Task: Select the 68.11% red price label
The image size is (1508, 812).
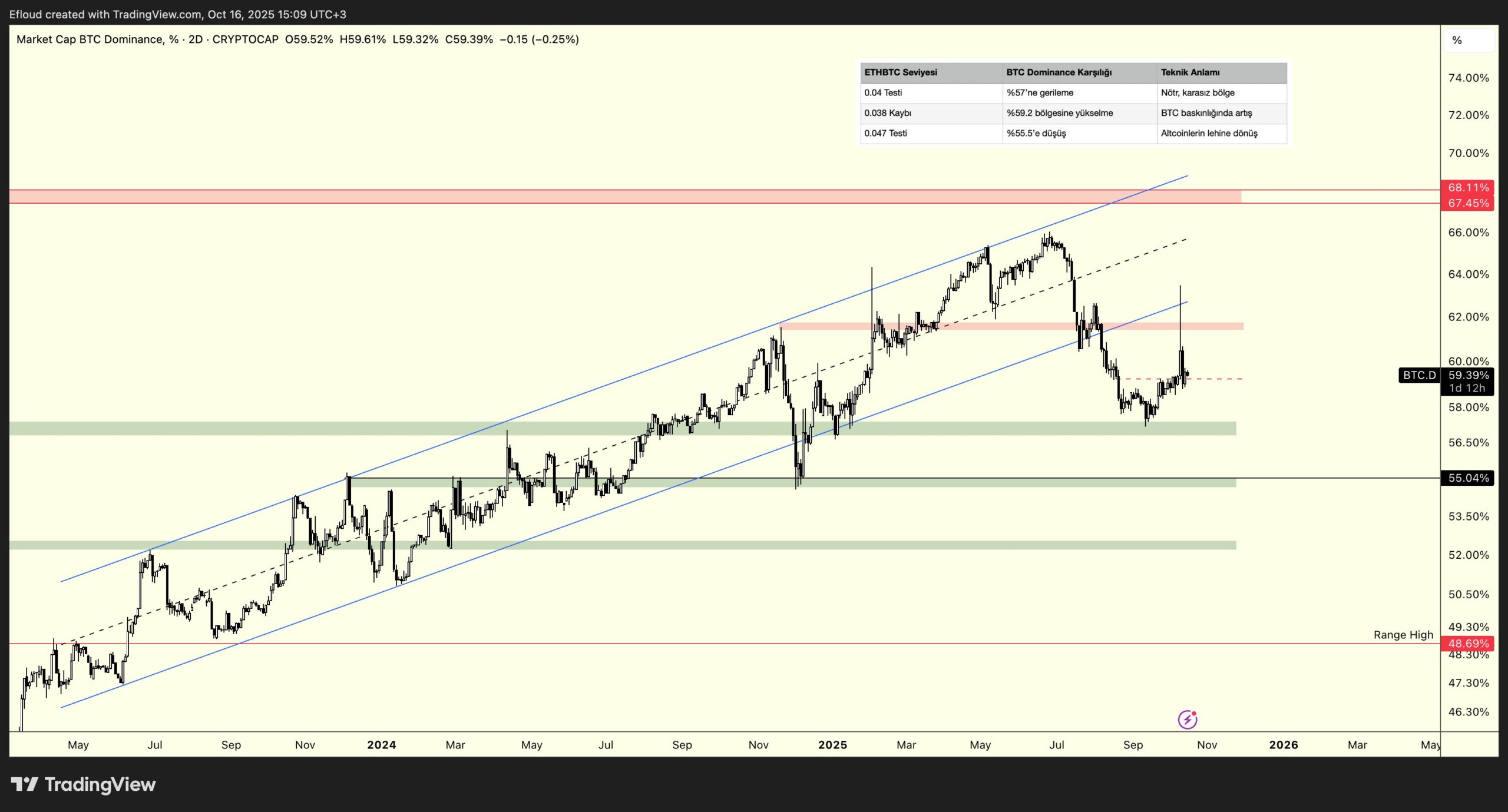Action: 1468,187
